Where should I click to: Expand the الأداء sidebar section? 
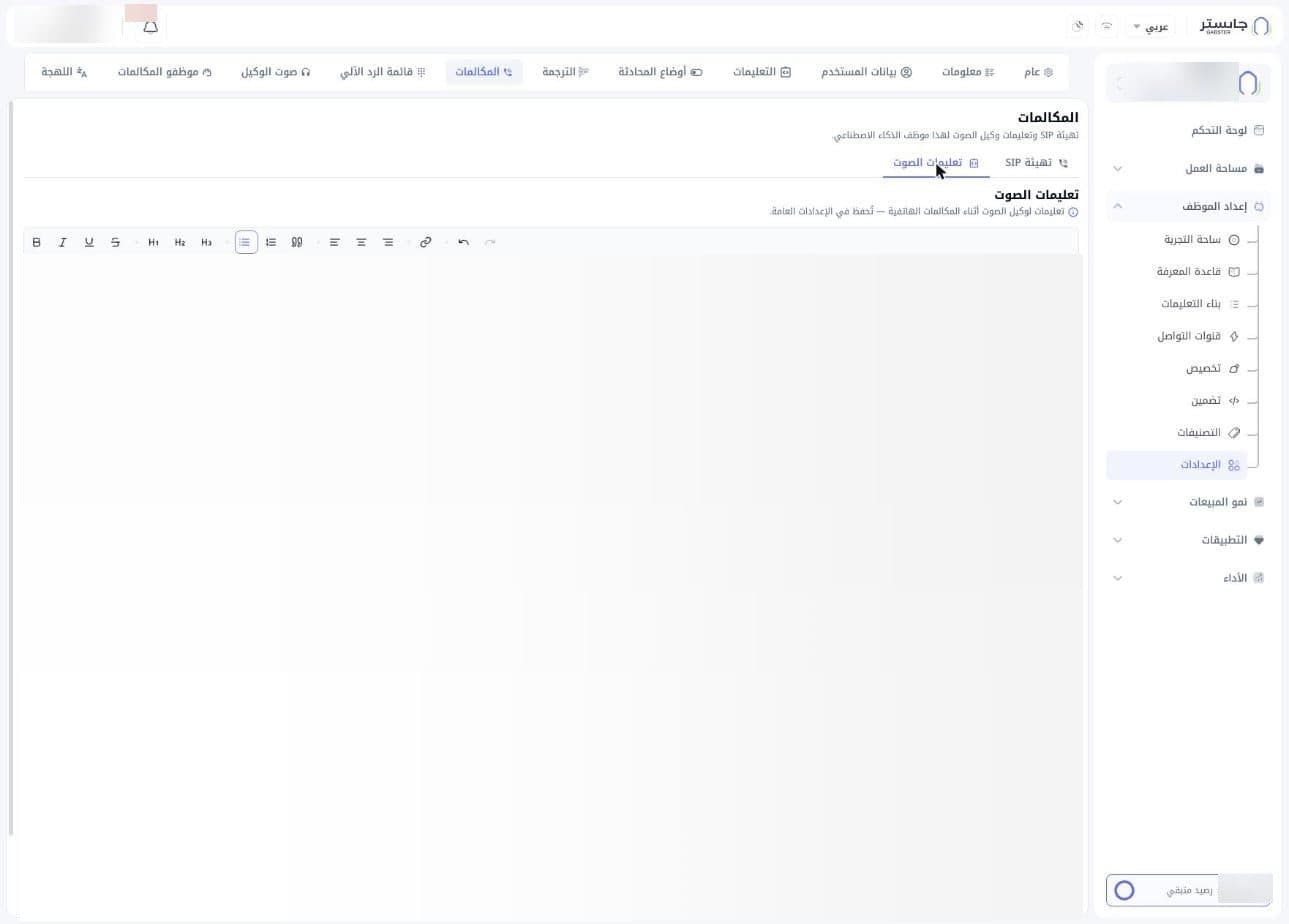click(x=1188, y=578)
